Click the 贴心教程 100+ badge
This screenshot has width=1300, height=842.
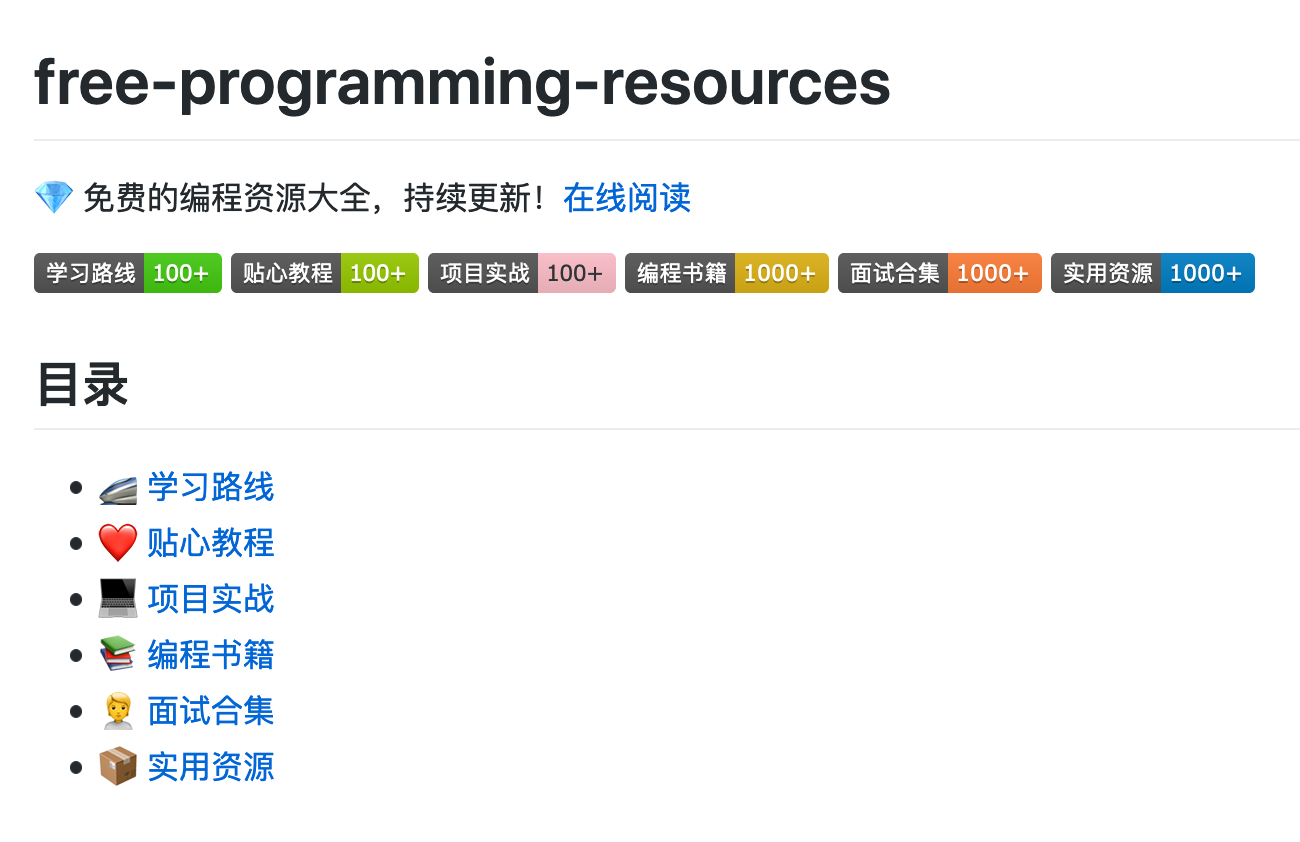pos(324,273)
